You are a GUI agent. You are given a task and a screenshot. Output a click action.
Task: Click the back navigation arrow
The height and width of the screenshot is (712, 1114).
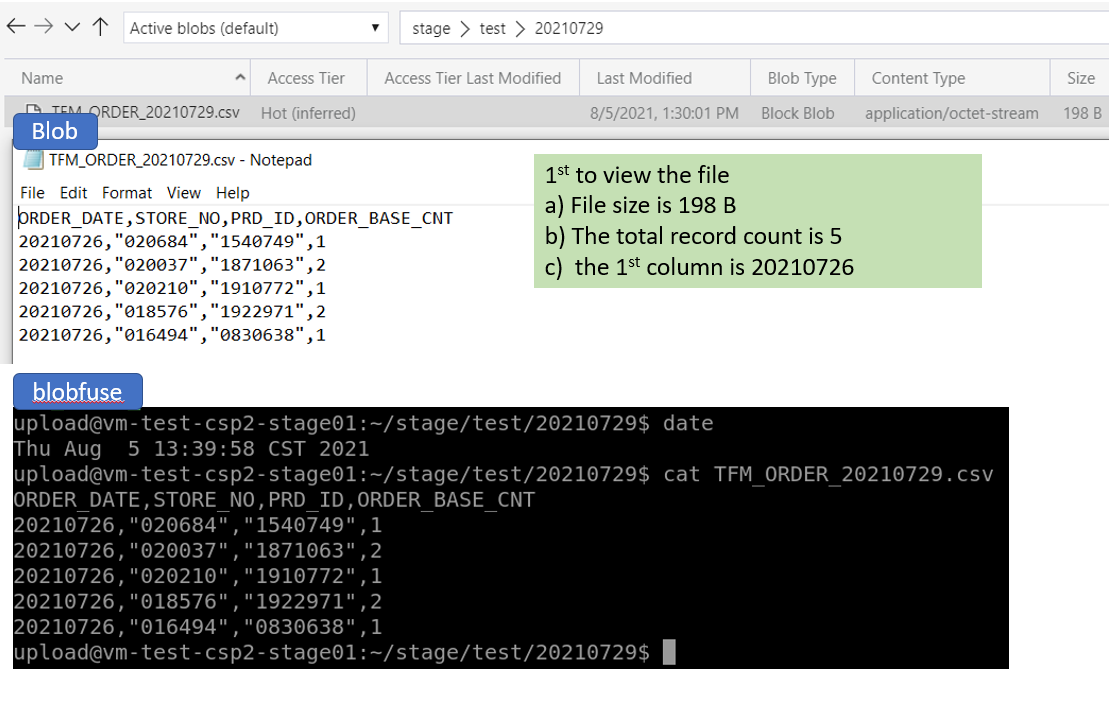pyautogui.click(x=15, y=27)
